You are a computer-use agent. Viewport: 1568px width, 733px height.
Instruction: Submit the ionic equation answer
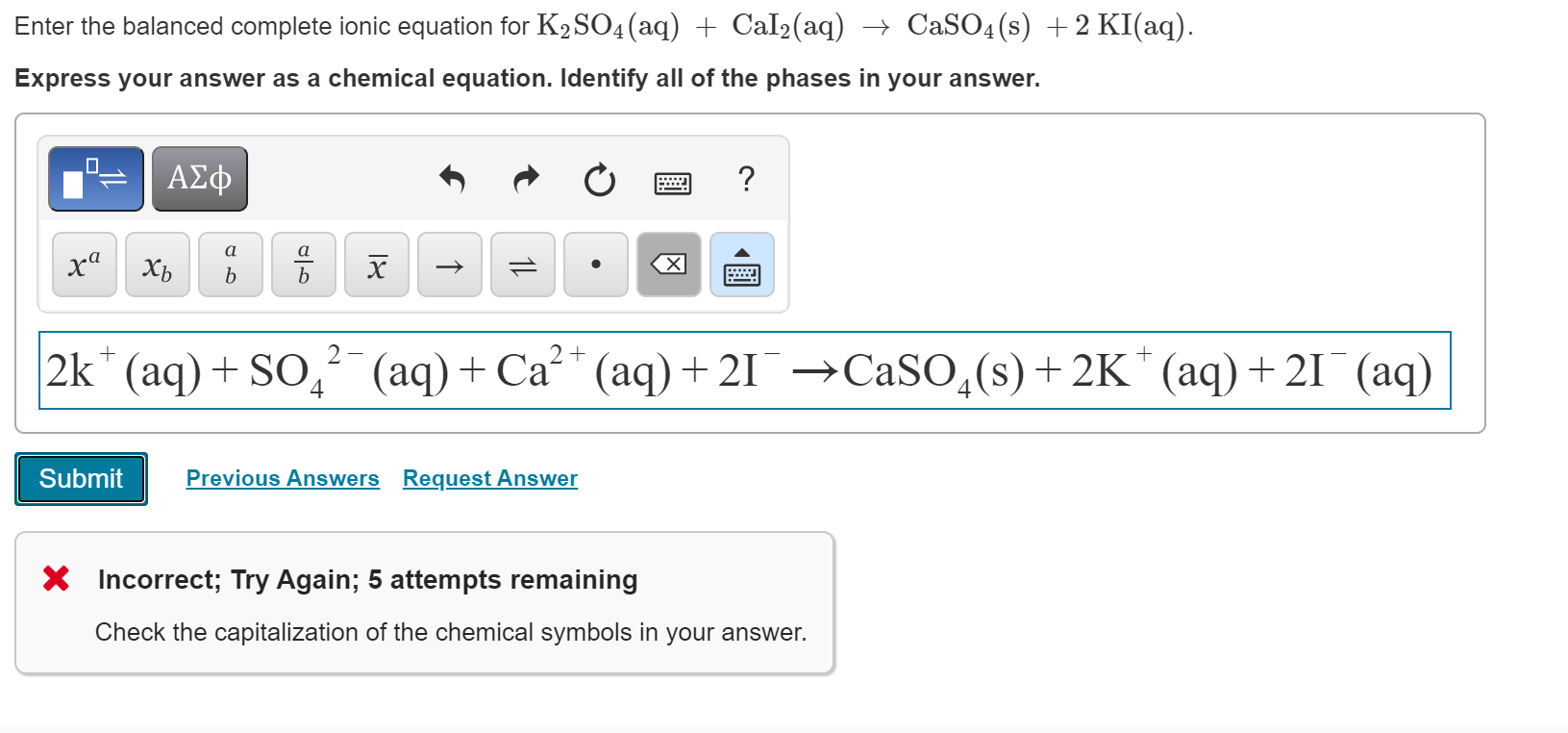pos(81,478)
